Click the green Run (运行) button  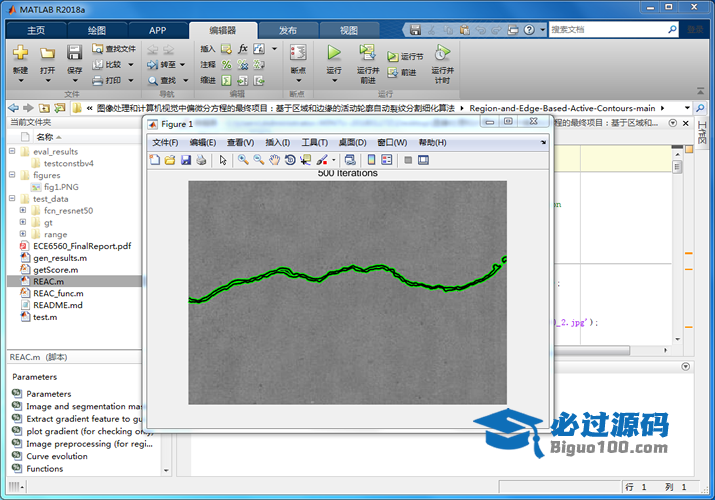tap(334, 53)
